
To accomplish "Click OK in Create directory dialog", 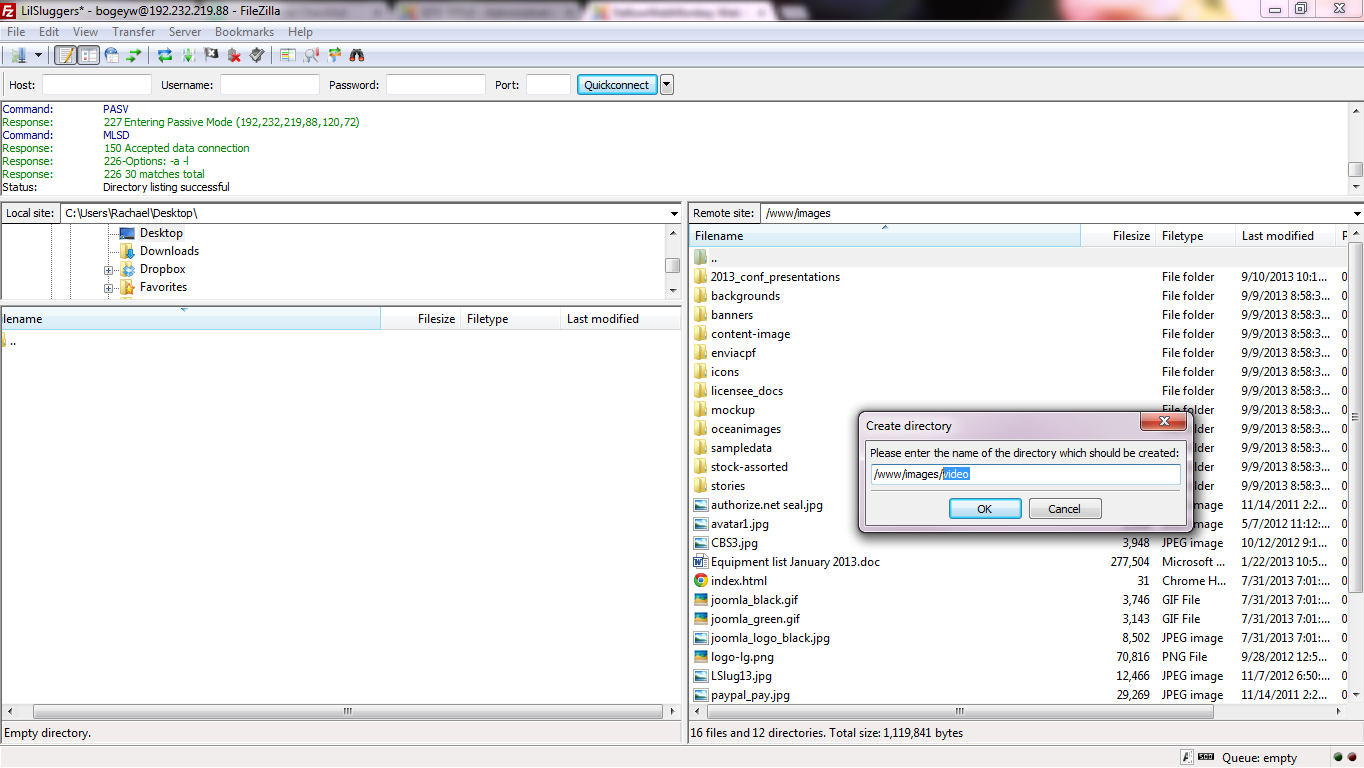I will [985, 509].
